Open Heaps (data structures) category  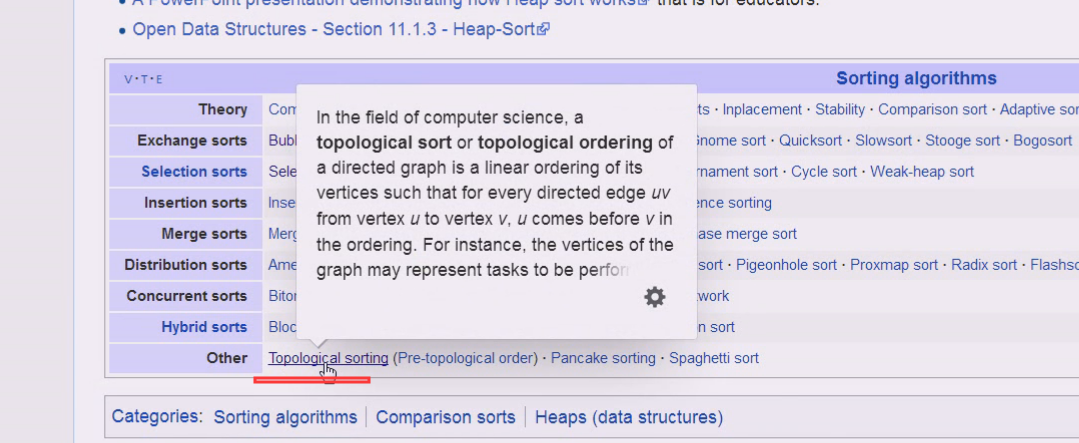coord(629,417)
